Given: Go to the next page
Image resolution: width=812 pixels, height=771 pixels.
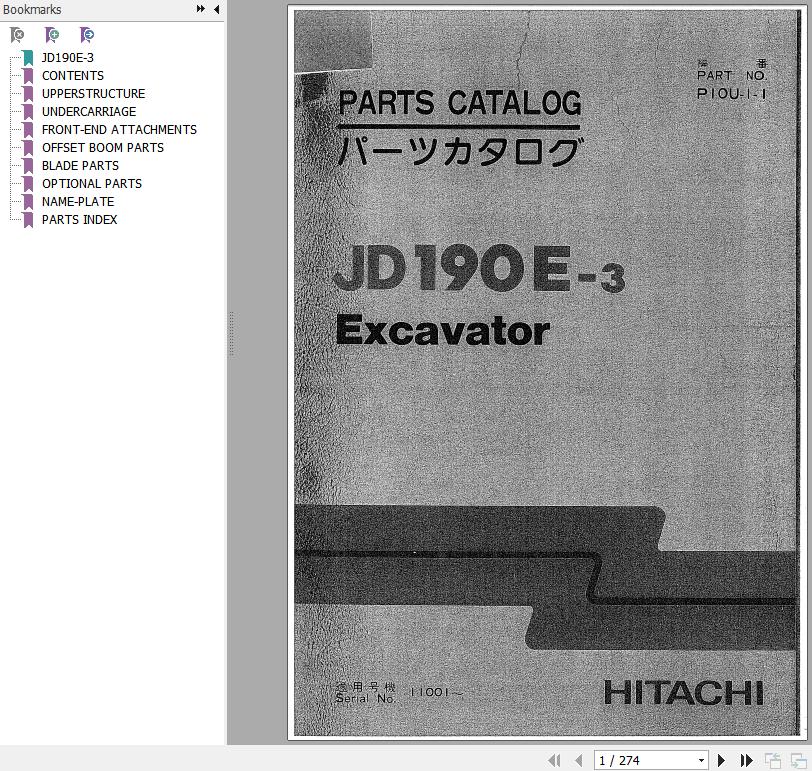Looking at the screenshot, I should click(x=722, y=761).
